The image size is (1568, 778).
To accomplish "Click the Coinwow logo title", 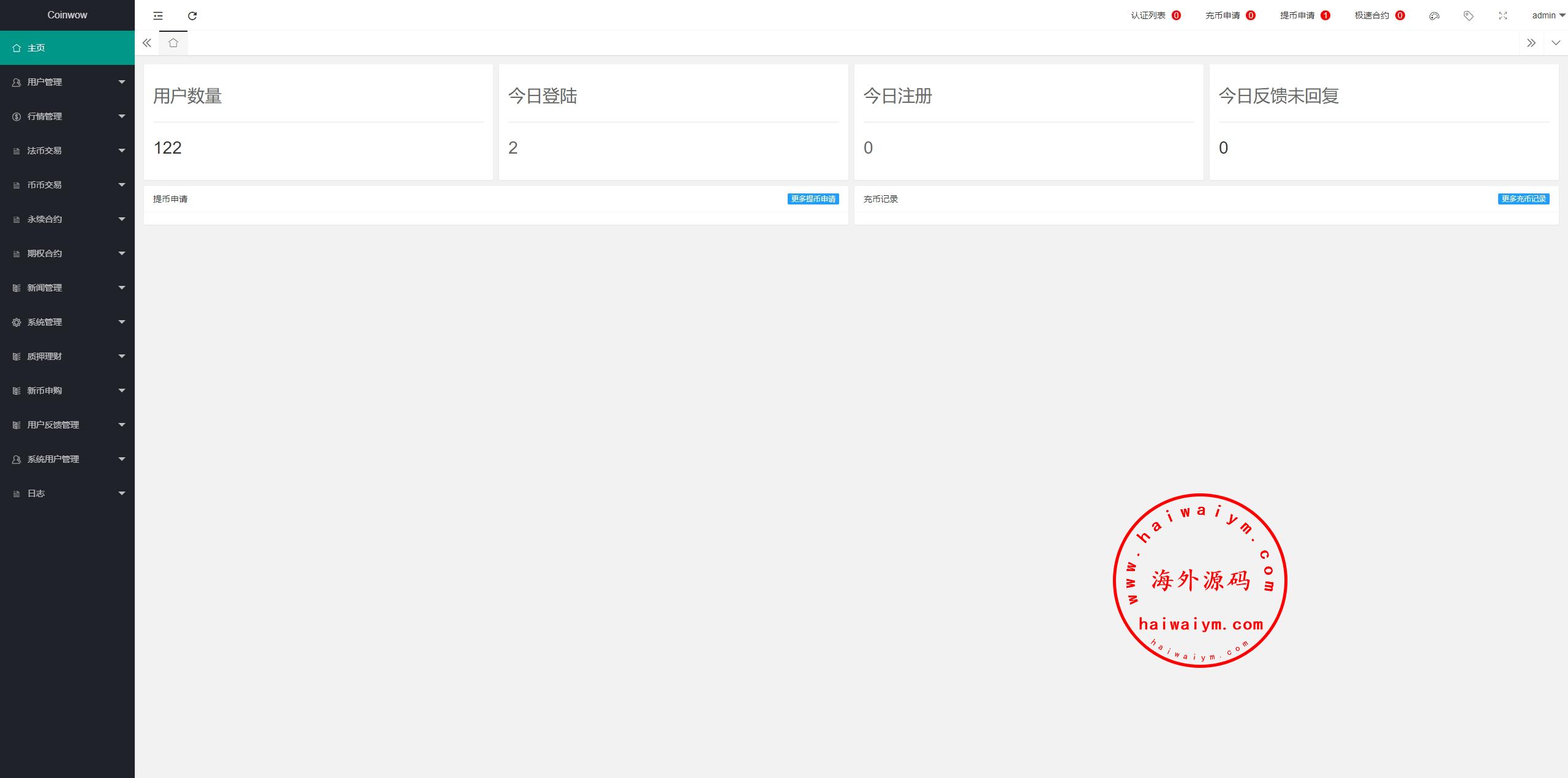I will [67, 15].
